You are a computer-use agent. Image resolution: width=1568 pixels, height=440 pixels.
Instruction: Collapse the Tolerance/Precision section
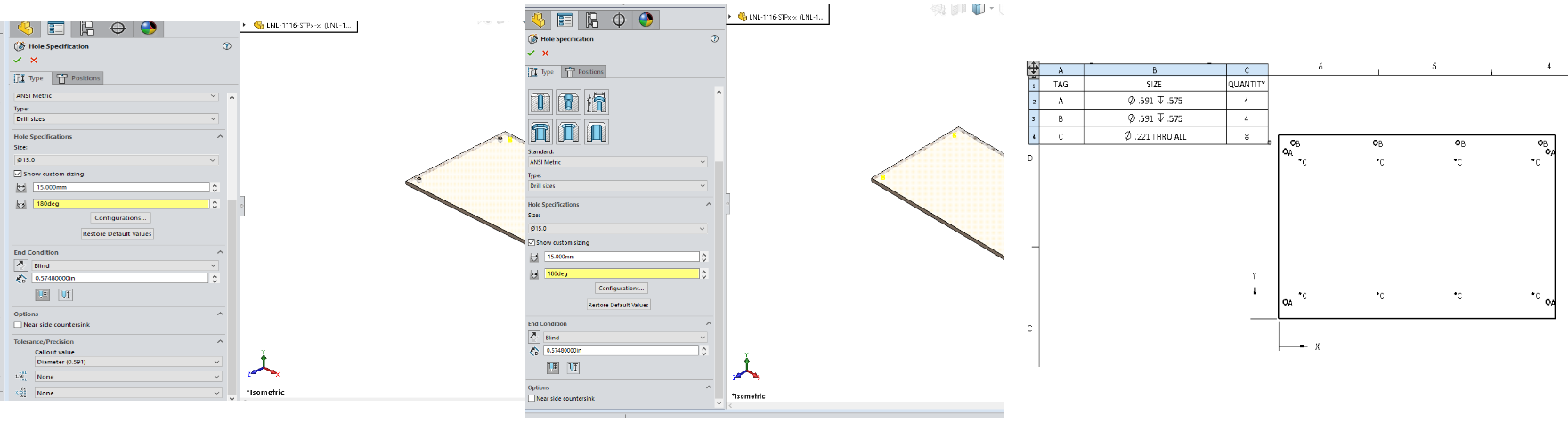(x=220, y=341)
